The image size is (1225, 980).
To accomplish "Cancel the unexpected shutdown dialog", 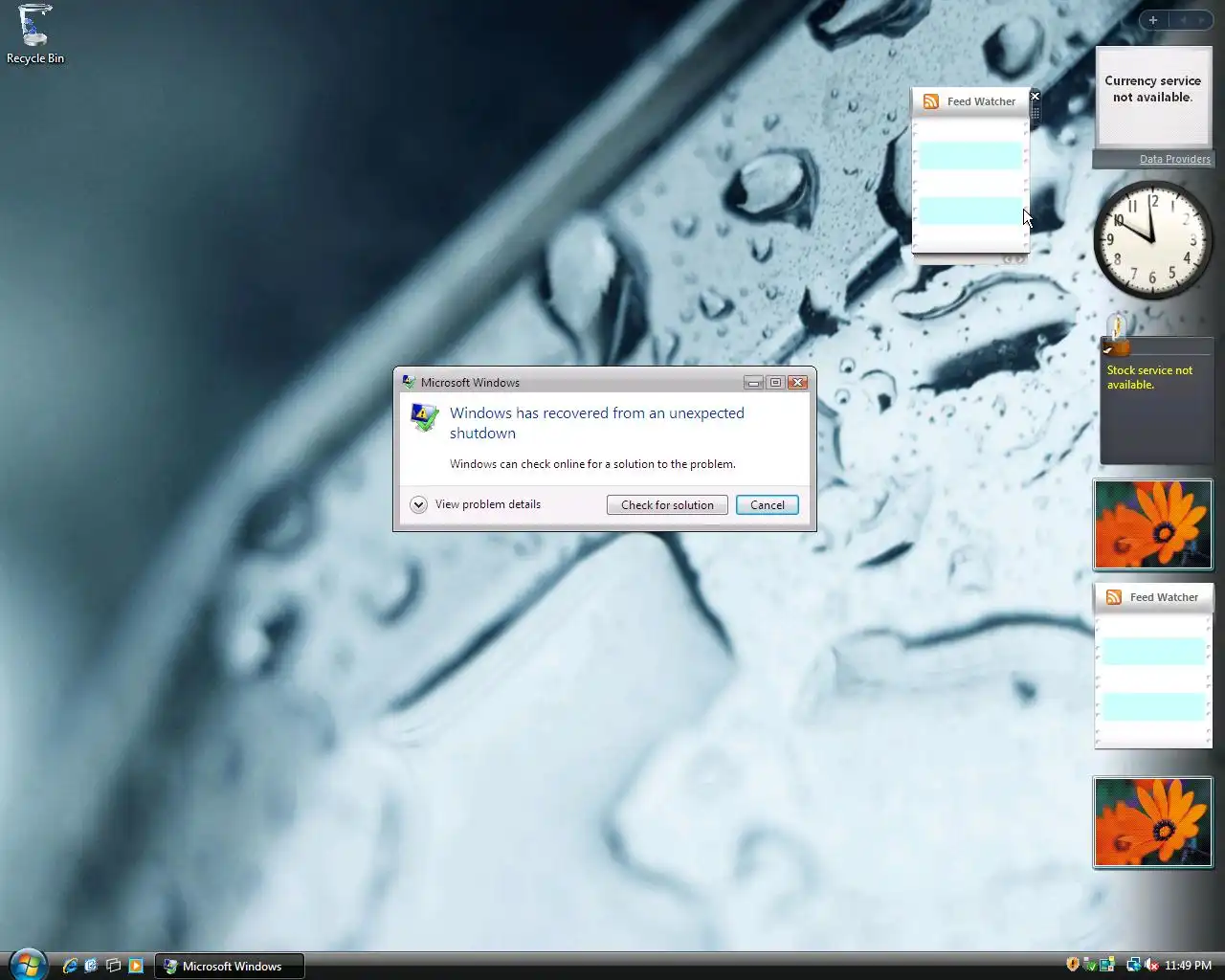I will click(x=768, y=504).
